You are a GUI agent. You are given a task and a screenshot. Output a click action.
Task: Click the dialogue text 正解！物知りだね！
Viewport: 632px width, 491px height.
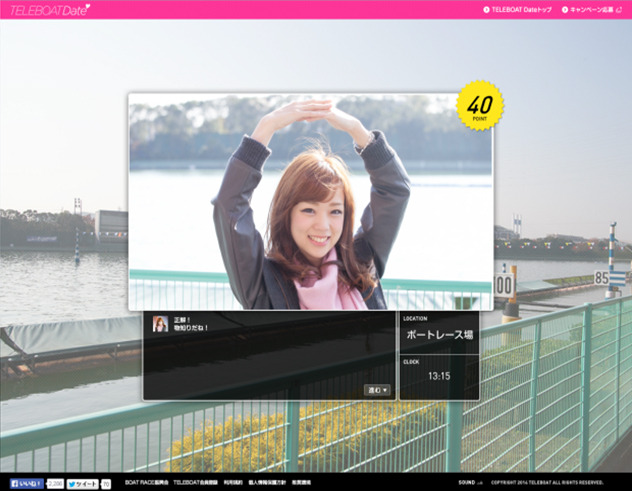(191, 324)
